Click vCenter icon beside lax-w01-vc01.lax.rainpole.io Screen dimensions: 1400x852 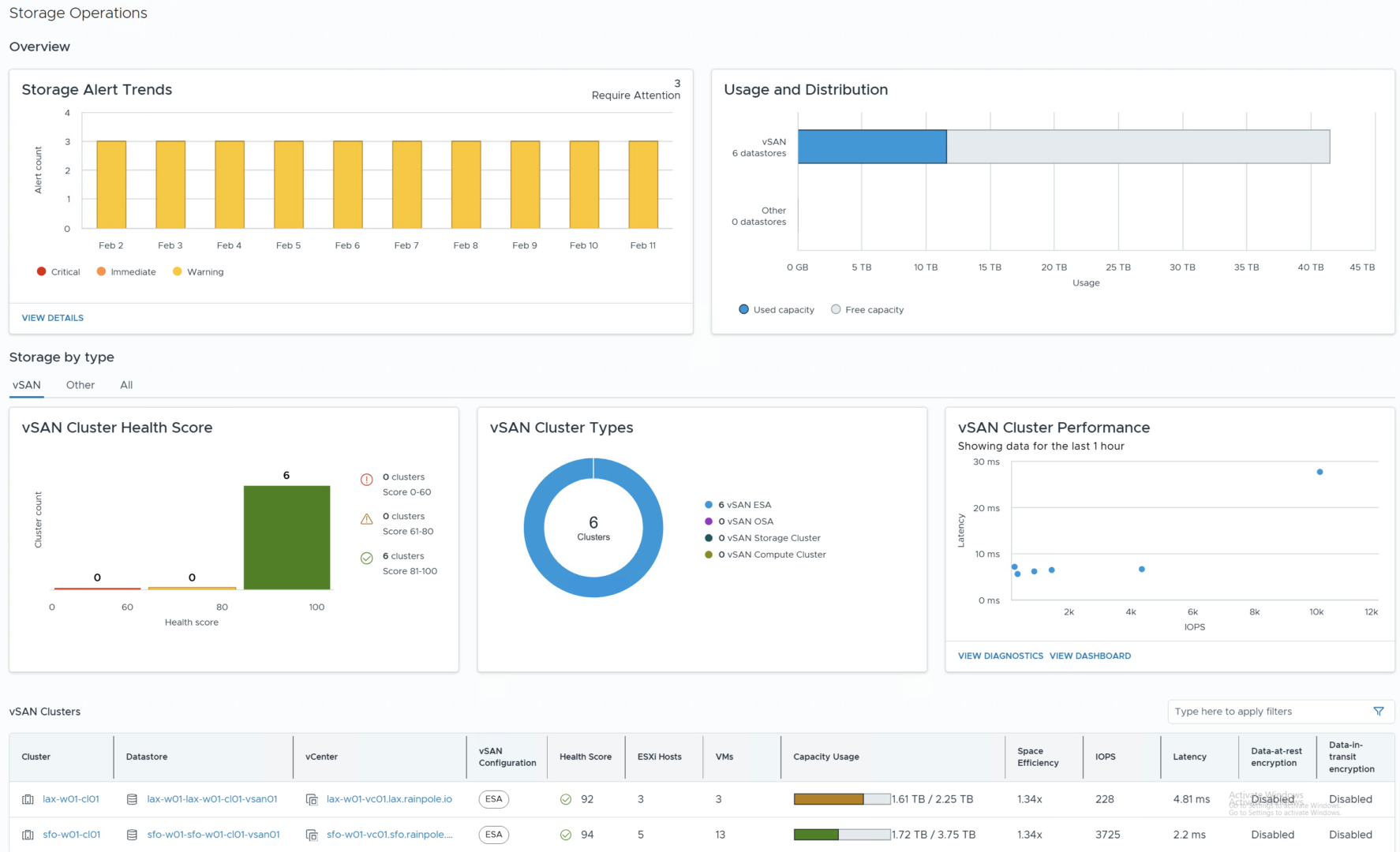(312, 799)
